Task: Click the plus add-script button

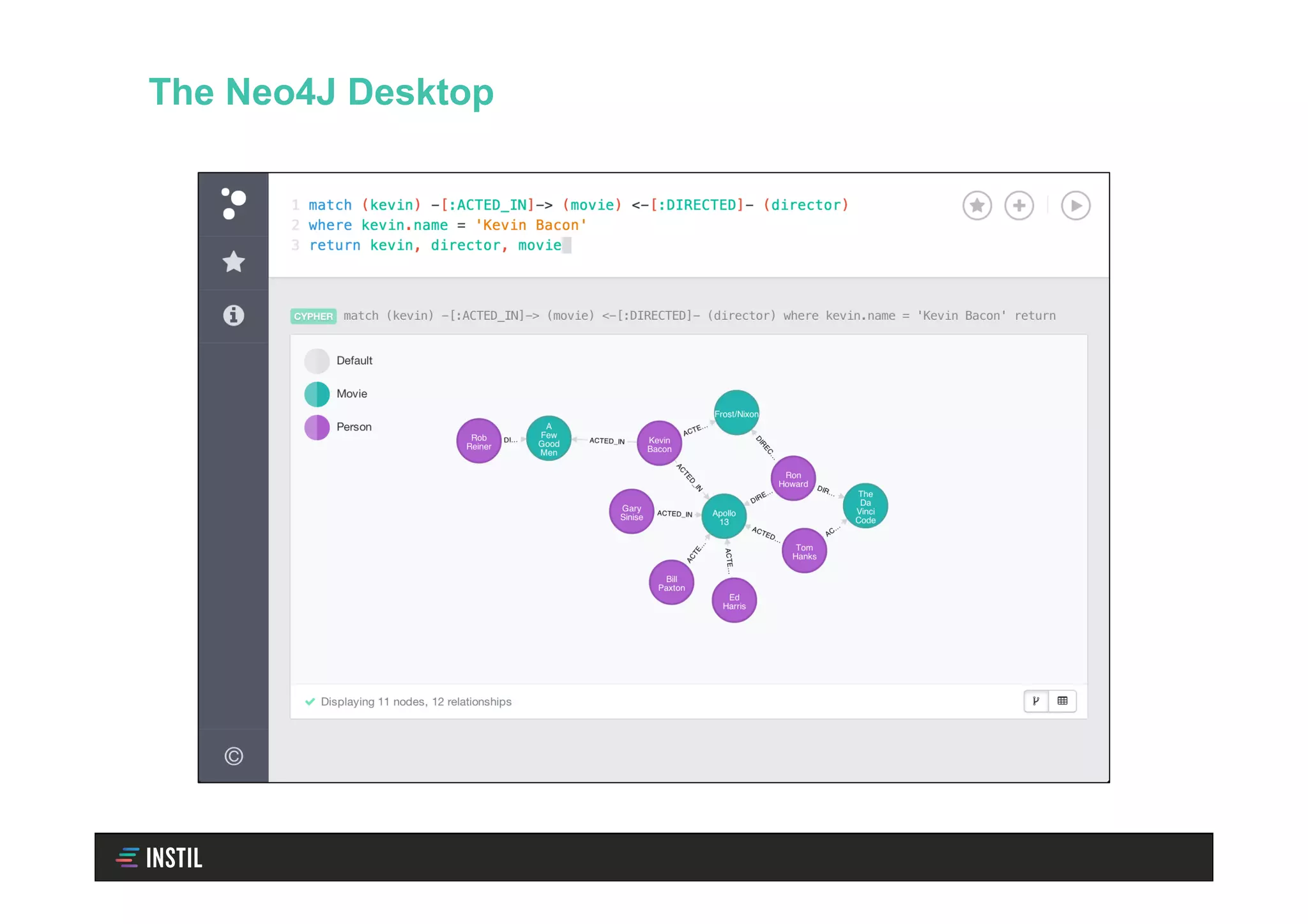Action: point(1019,206)
